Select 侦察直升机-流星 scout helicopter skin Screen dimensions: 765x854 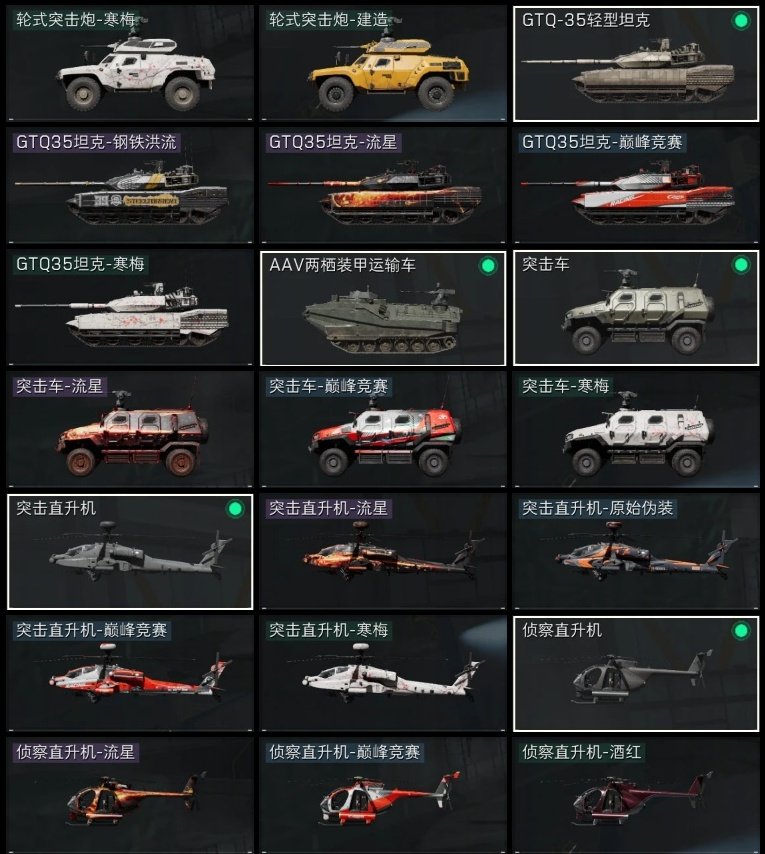coord(130,795)
